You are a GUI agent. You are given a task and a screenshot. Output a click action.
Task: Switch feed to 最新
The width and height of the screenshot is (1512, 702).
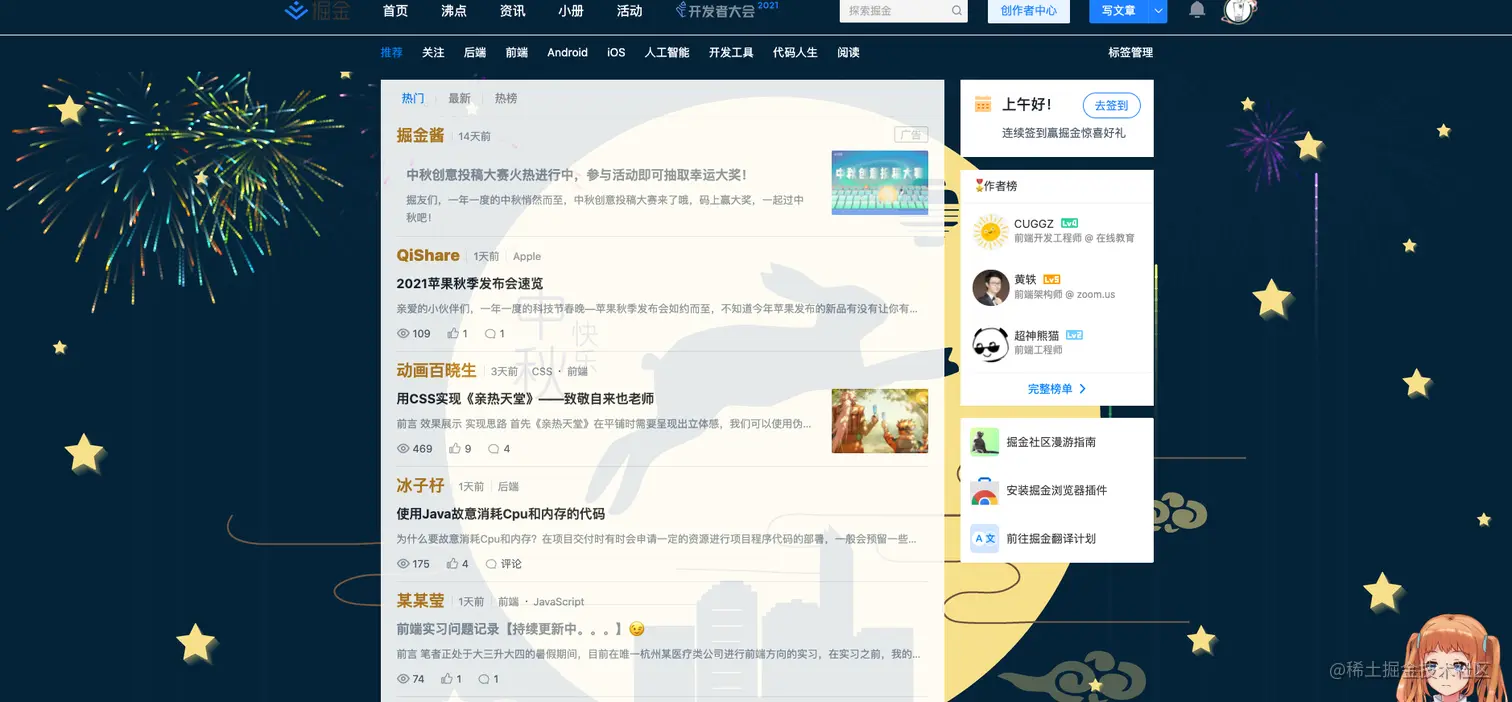point(459,98)
